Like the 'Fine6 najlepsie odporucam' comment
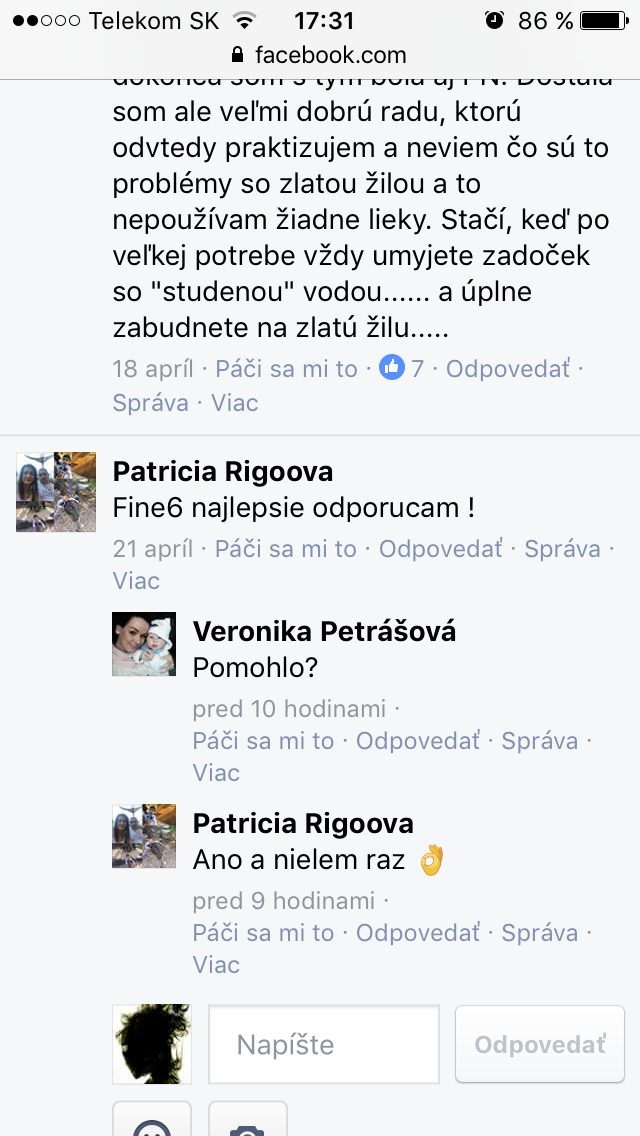 click(x=286, y=549)
